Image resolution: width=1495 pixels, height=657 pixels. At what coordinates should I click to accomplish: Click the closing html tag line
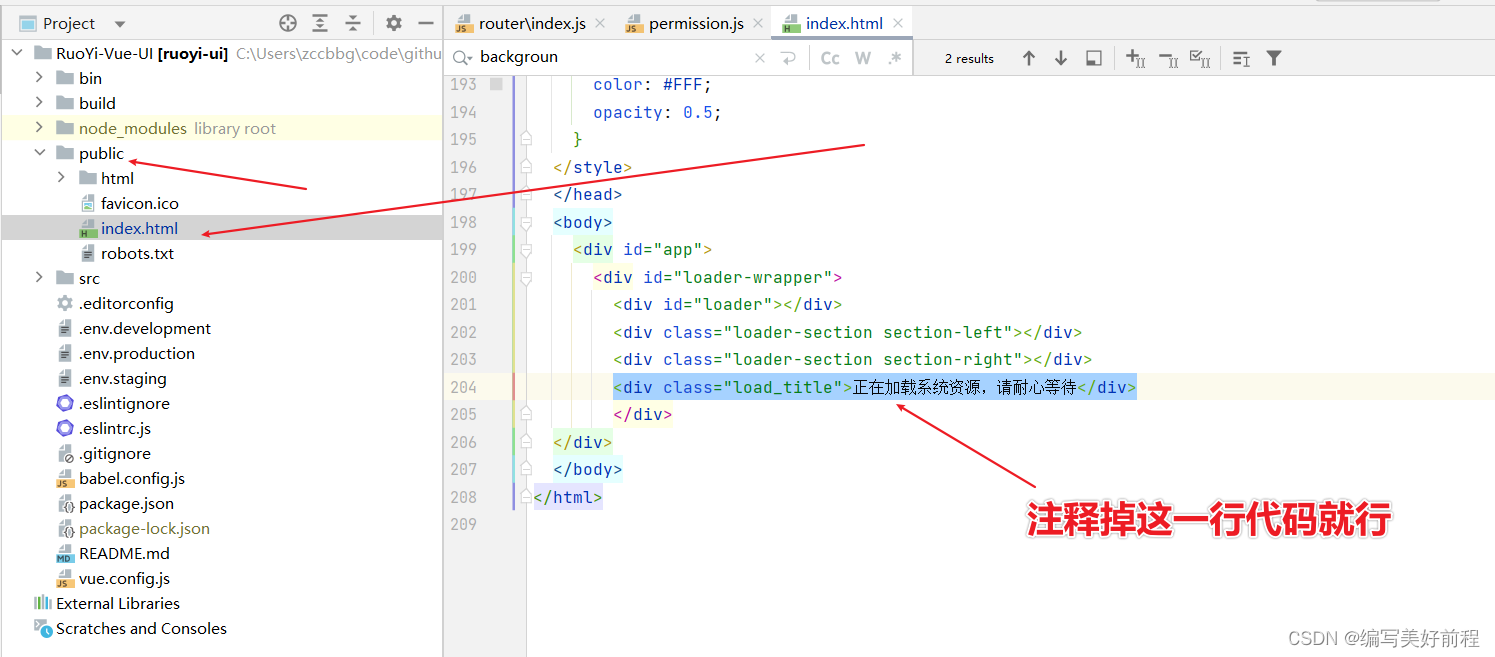[568, 497]
